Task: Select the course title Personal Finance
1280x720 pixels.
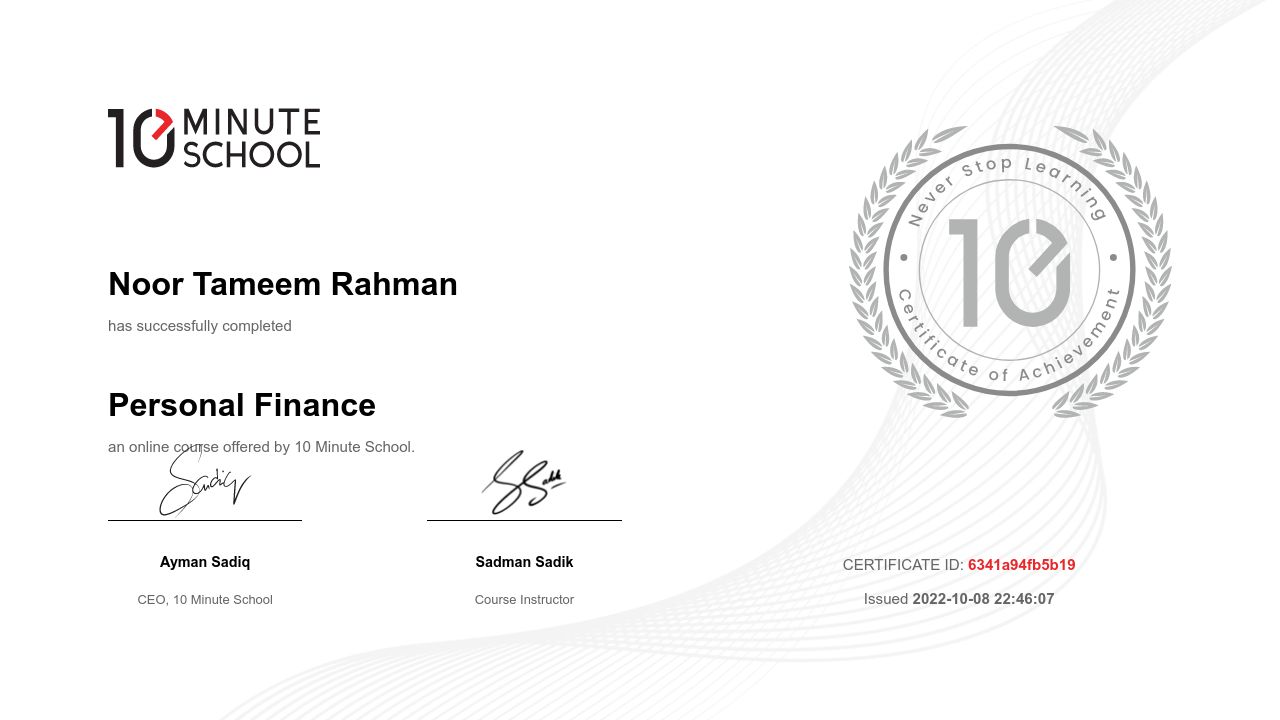Action: point(242,405)
